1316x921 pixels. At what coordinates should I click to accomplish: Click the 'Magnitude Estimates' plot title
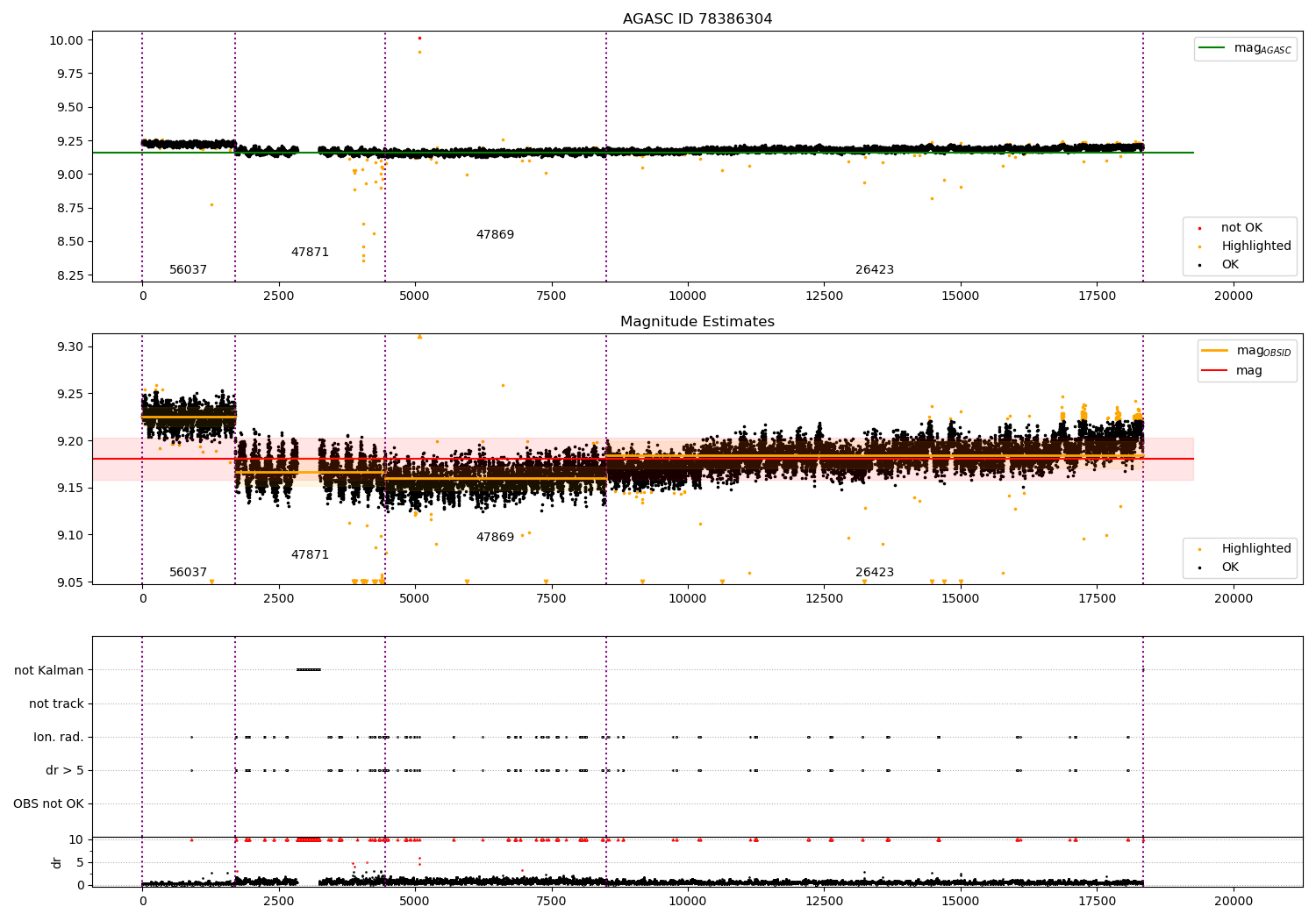tap(697, 322)
